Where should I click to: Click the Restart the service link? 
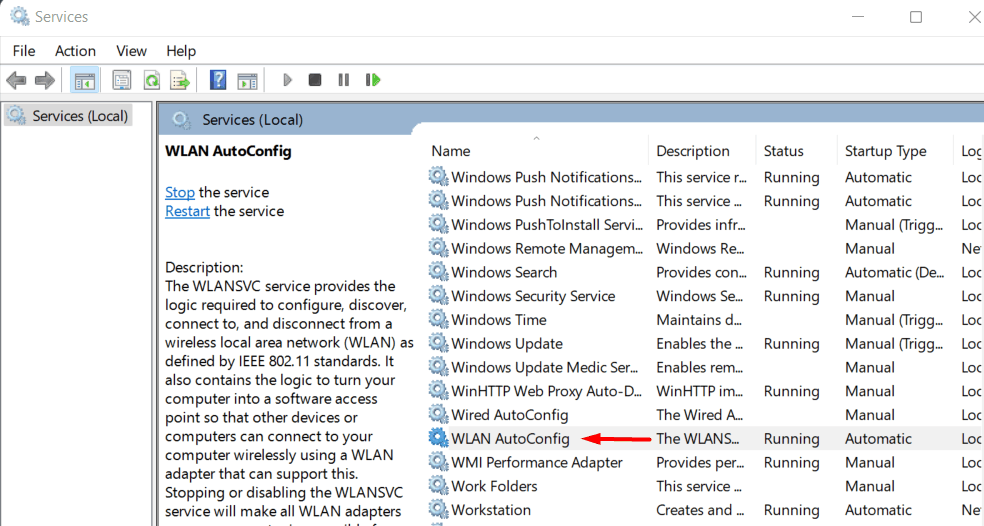coord(187,211)
